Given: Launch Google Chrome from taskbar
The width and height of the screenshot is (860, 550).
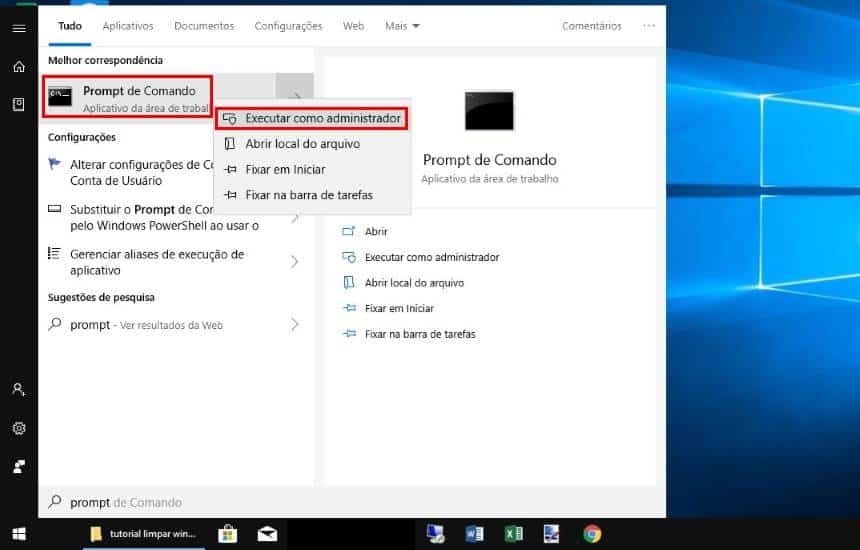Looking at the screenshot, I should (592, 534).
